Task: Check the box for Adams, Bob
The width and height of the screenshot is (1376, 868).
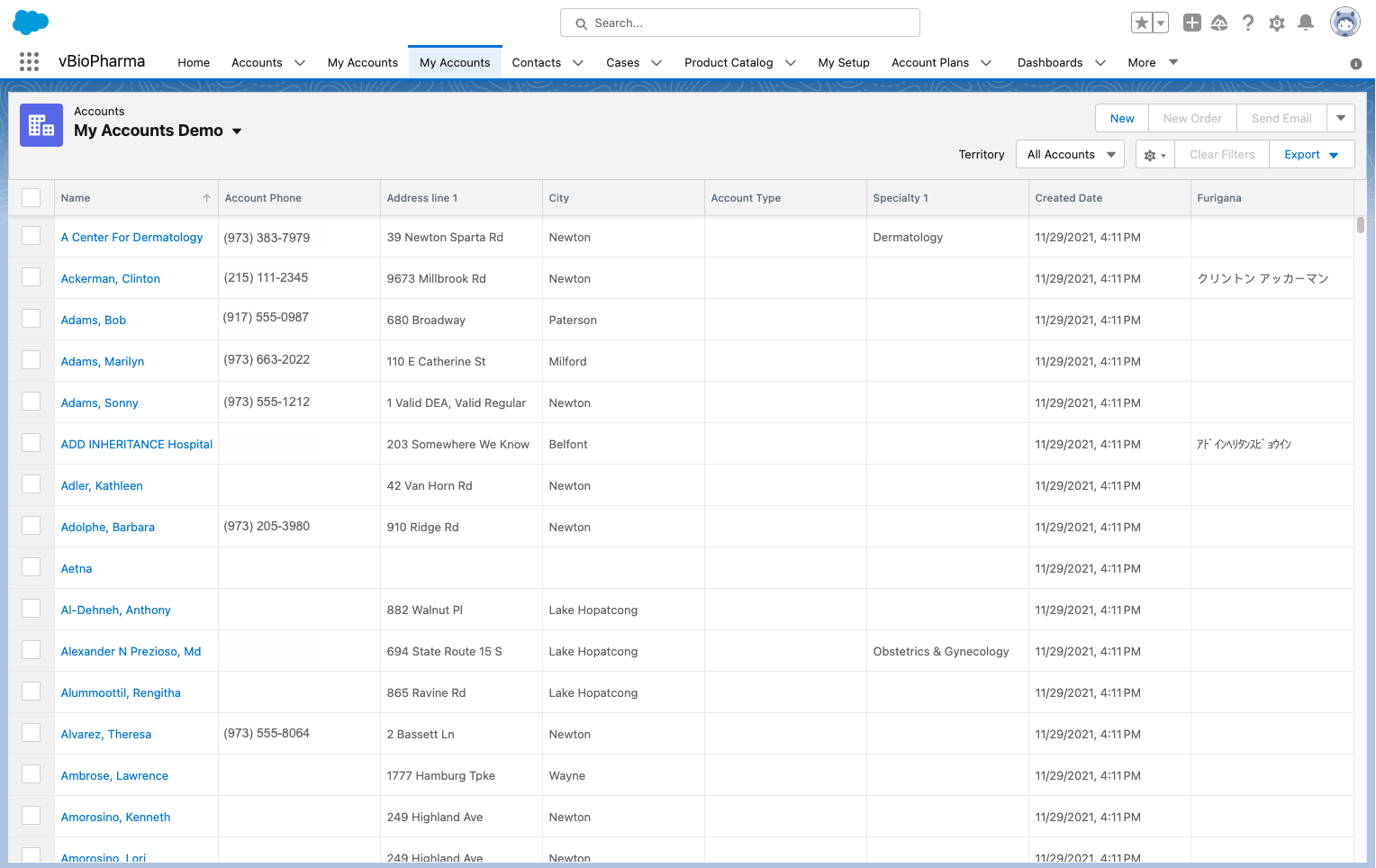Action: pos(32,319)
